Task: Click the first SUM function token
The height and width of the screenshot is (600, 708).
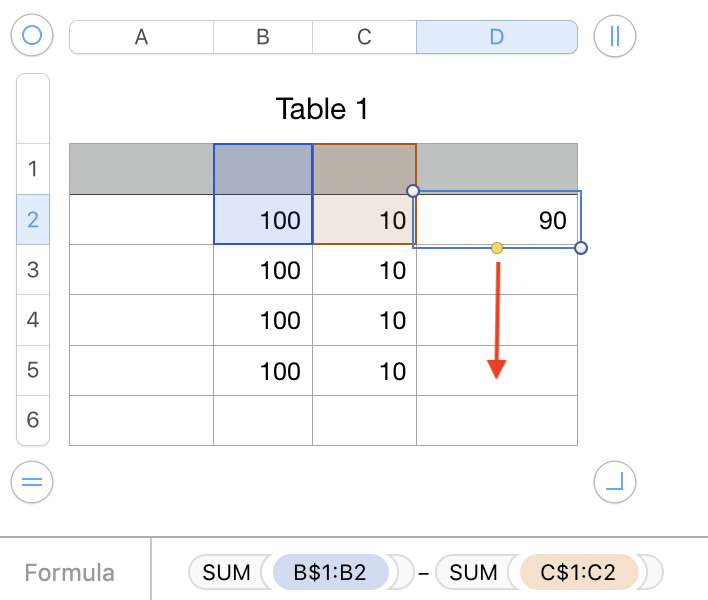Action: [x=226, y=573]
